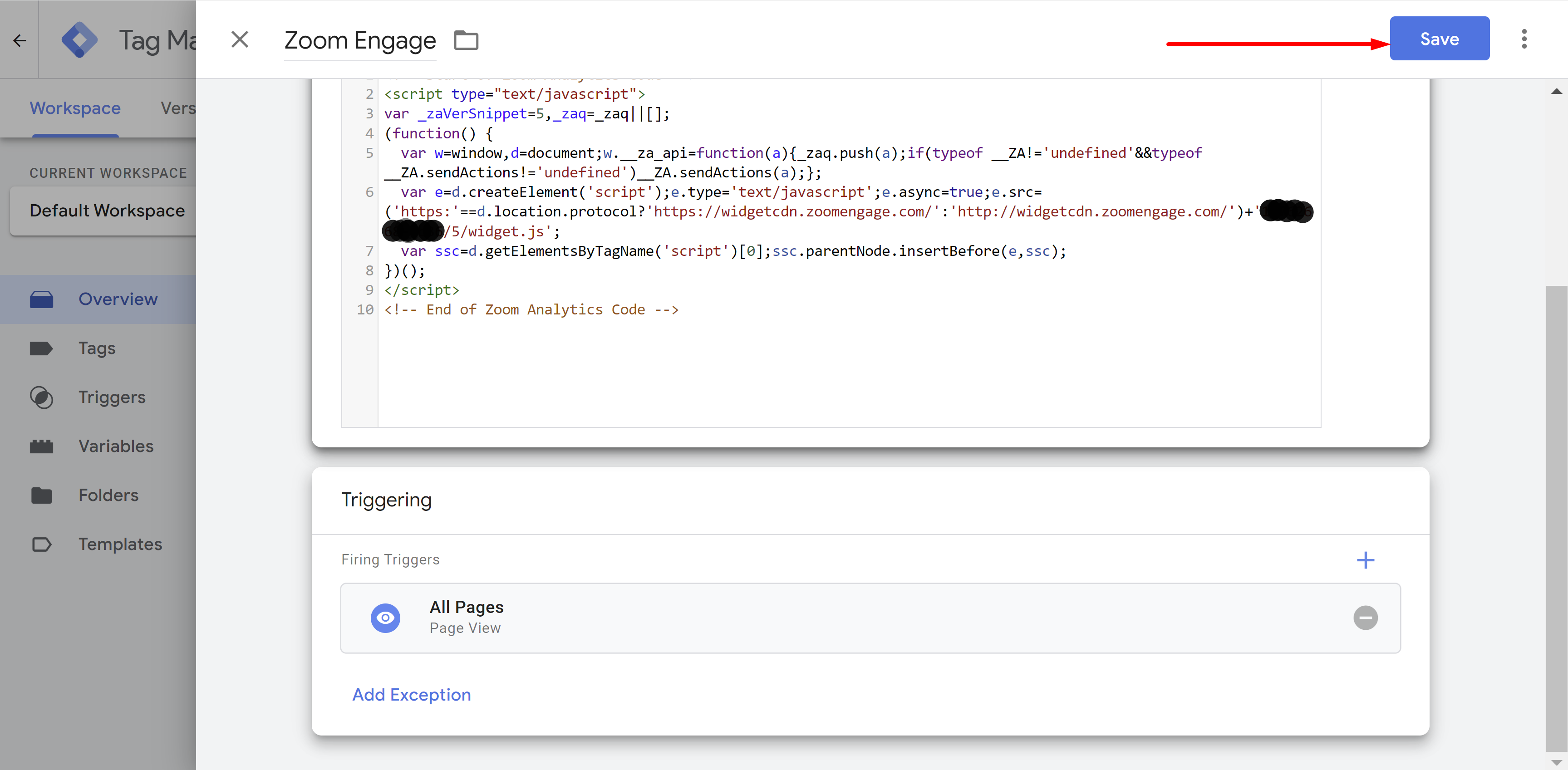Click the var _zaVerSnippet code line

[527, 114]
